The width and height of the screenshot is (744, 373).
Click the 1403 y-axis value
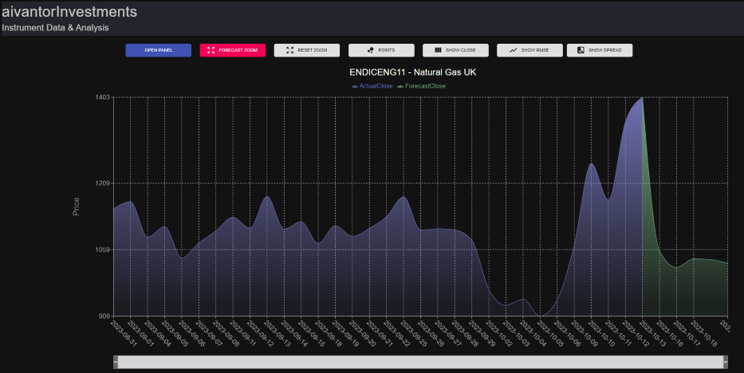pyautogui.click(x=102, y=97)
